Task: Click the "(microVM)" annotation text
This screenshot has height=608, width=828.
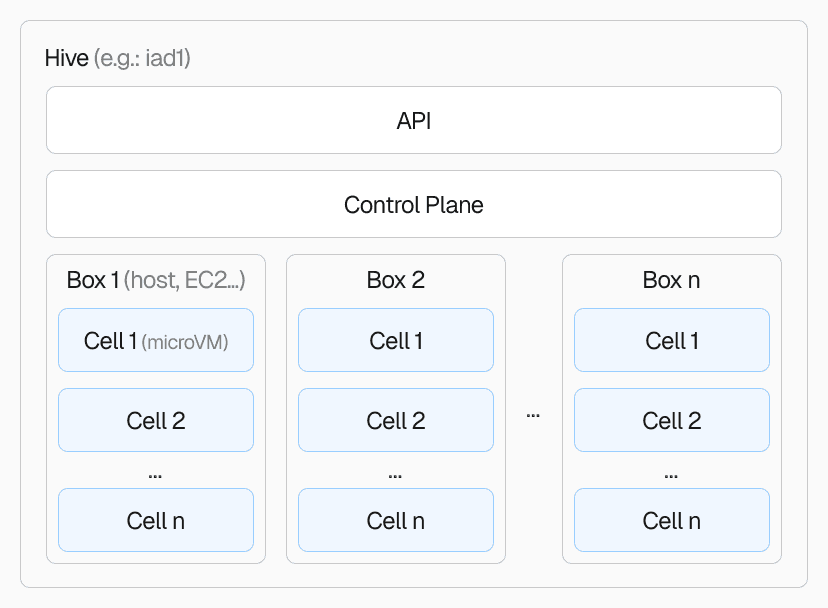Action: (x=186, y=342)
